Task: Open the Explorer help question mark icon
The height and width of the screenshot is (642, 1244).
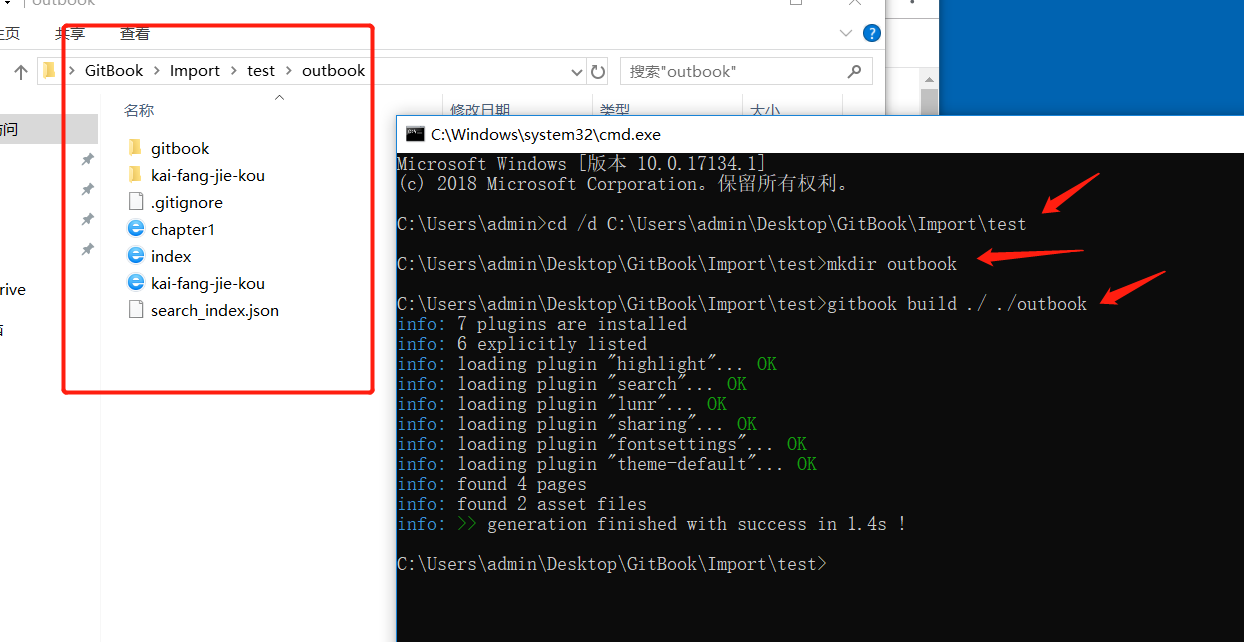Action: 871,33
